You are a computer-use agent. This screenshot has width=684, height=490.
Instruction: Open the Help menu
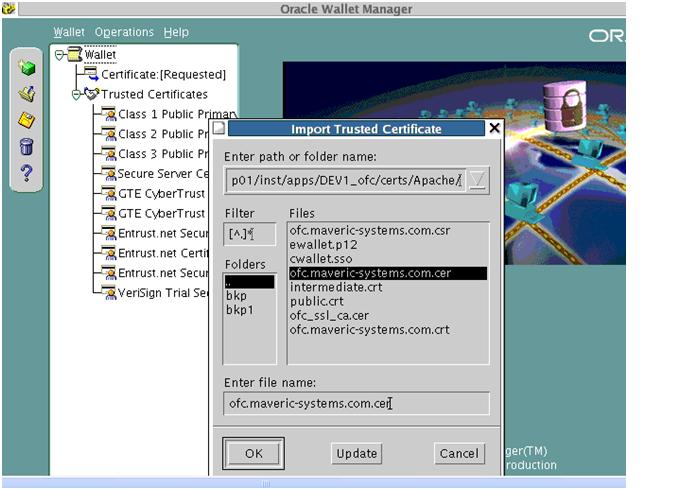pyautogui.click(x=176, y=32)
